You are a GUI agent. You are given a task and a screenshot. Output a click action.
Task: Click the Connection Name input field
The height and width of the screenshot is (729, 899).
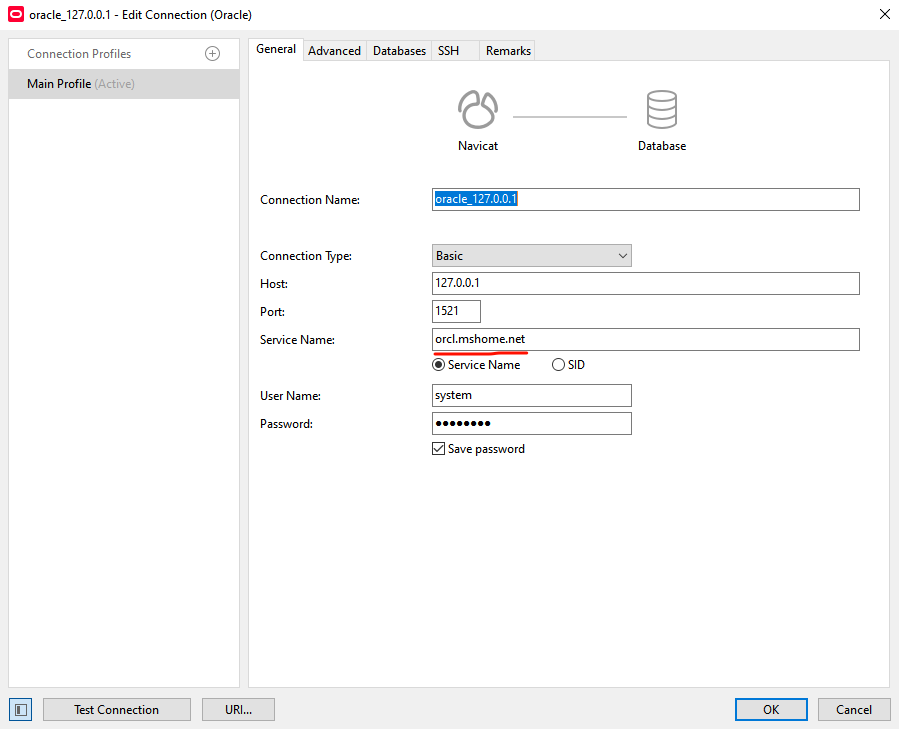tap(646, 200)
